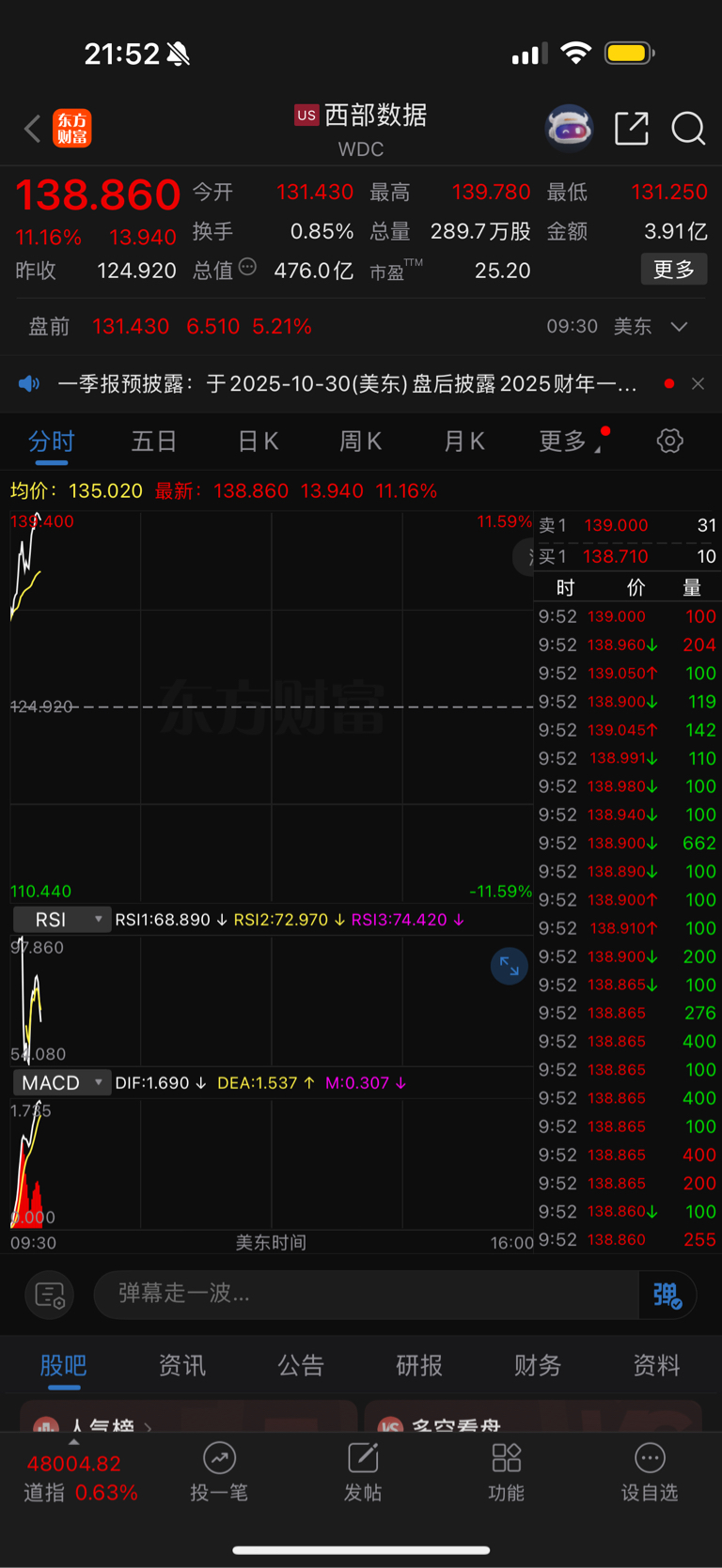Tap the share export icon

point(632,128)
